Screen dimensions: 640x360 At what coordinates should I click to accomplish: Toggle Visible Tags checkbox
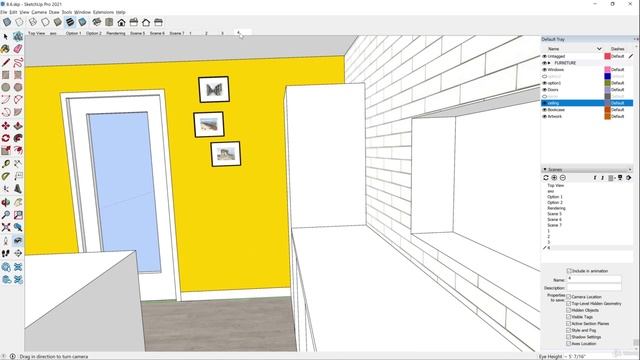click(x=569, y=317)
